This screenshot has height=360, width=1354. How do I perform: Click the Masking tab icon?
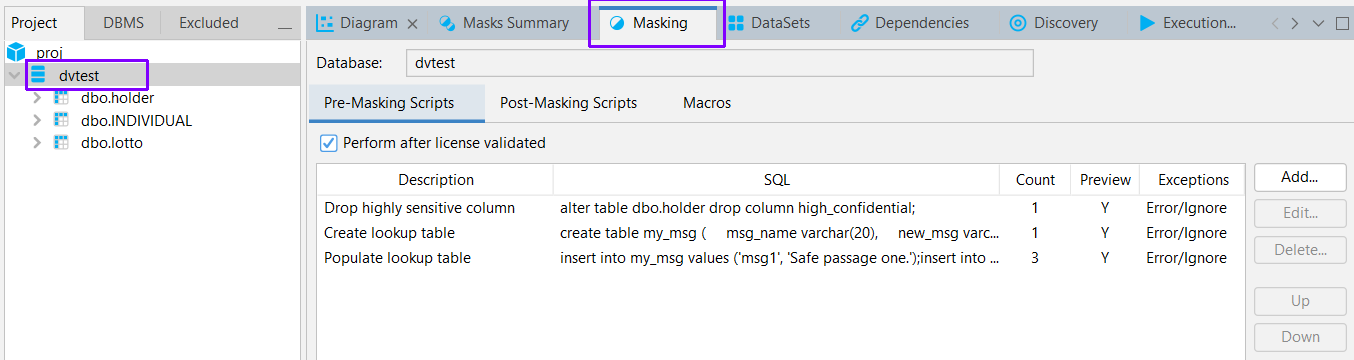click(617, 23)
